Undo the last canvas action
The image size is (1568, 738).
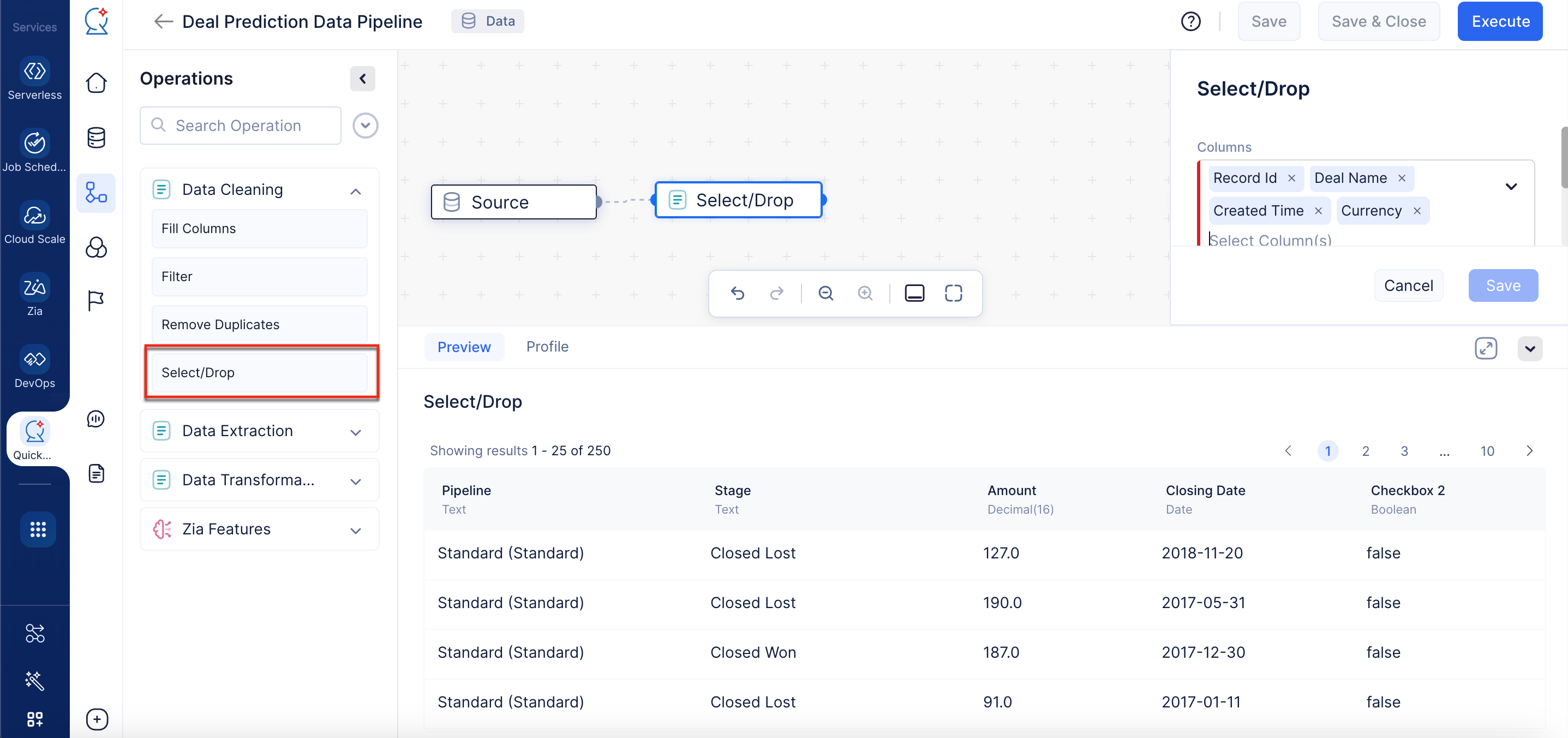click(737, 294)
